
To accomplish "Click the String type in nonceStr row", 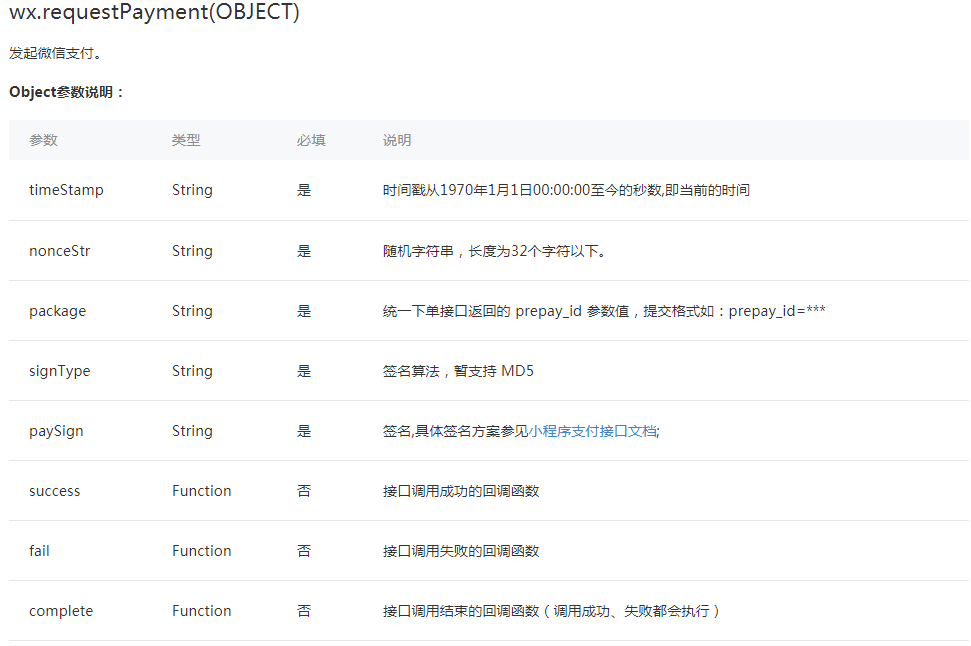I will click(x=192, y=251).
